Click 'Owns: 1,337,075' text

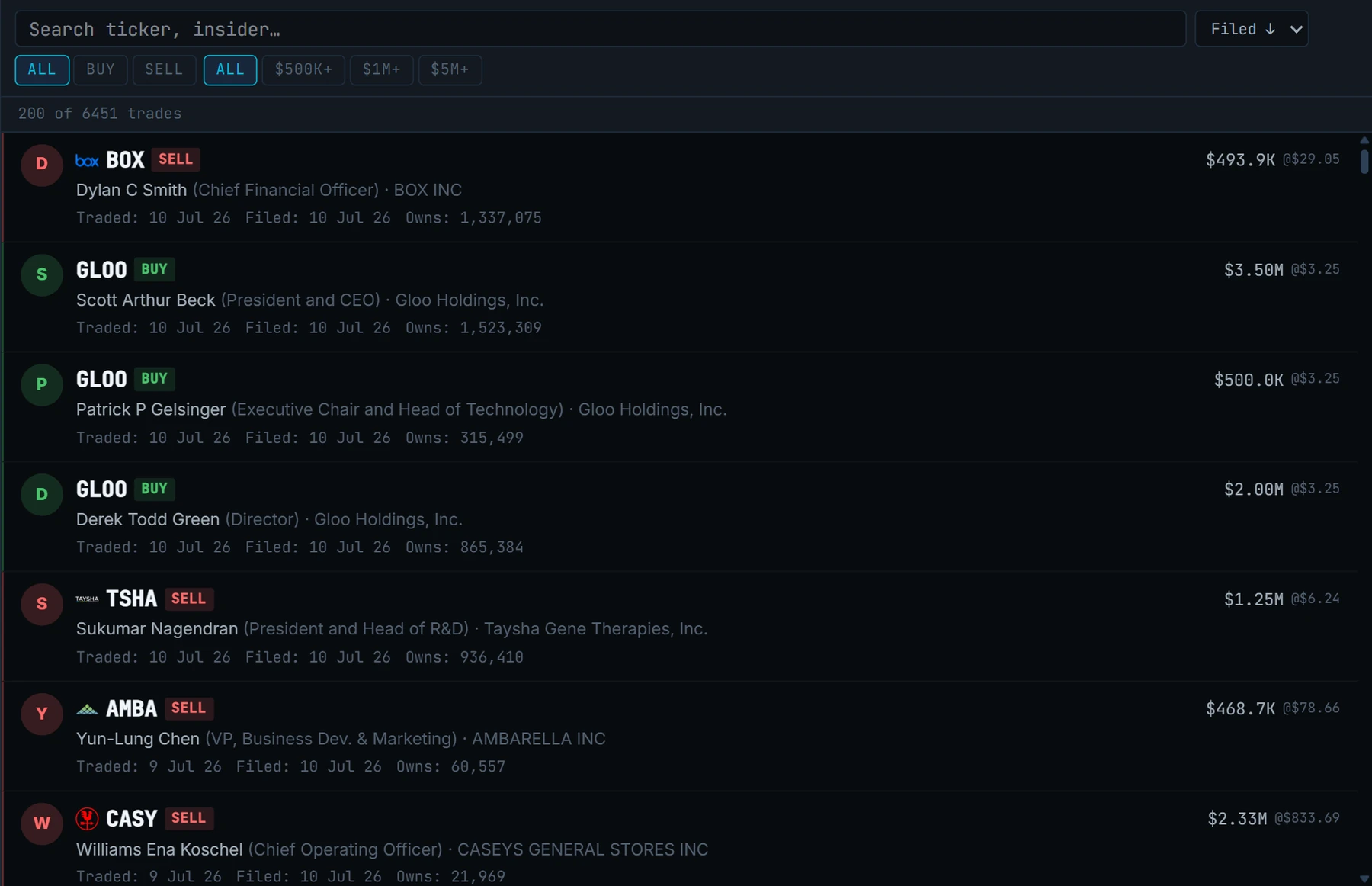[x=473, y=218]
